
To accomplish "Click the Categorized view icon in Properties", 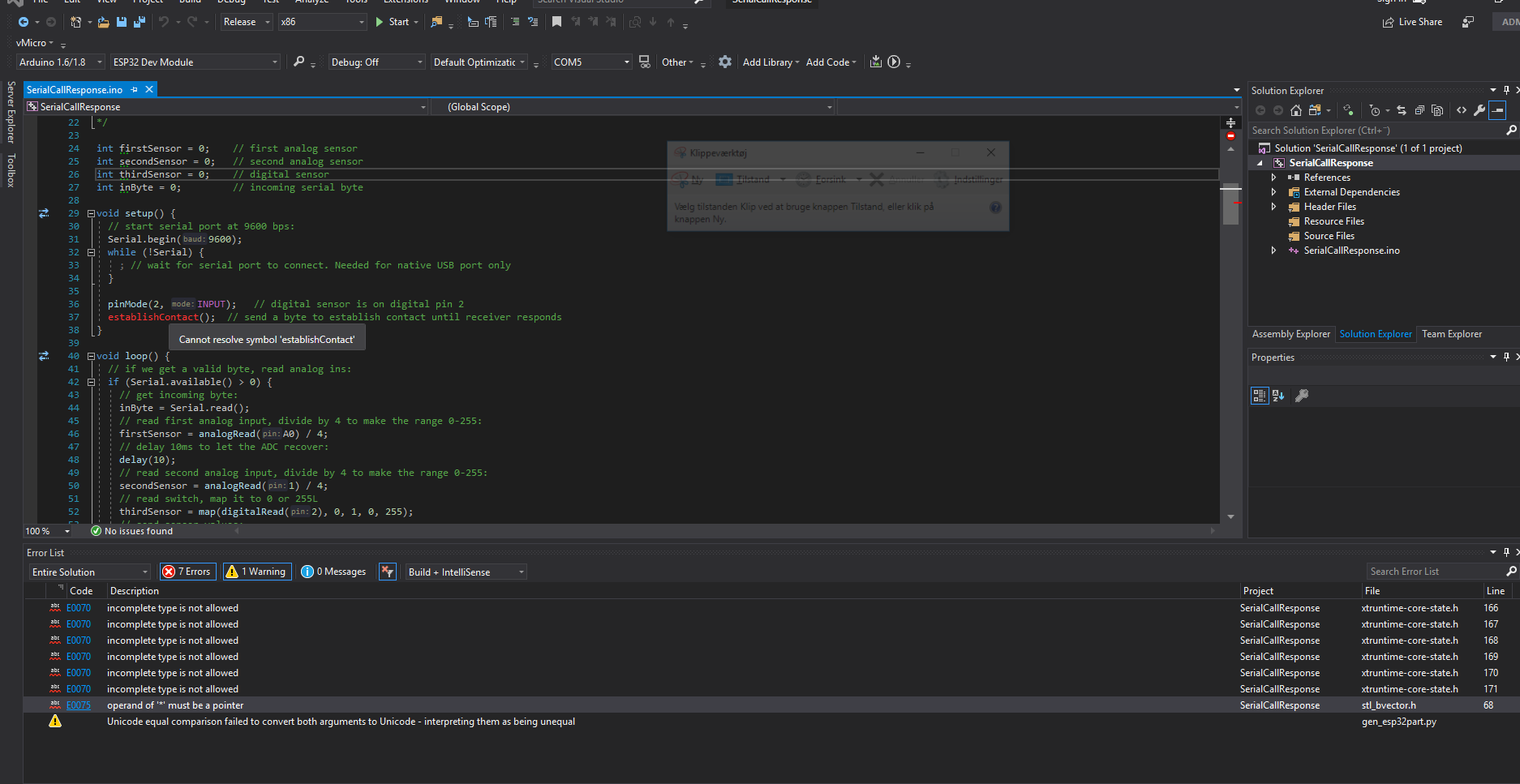I will coord(1260,396).
